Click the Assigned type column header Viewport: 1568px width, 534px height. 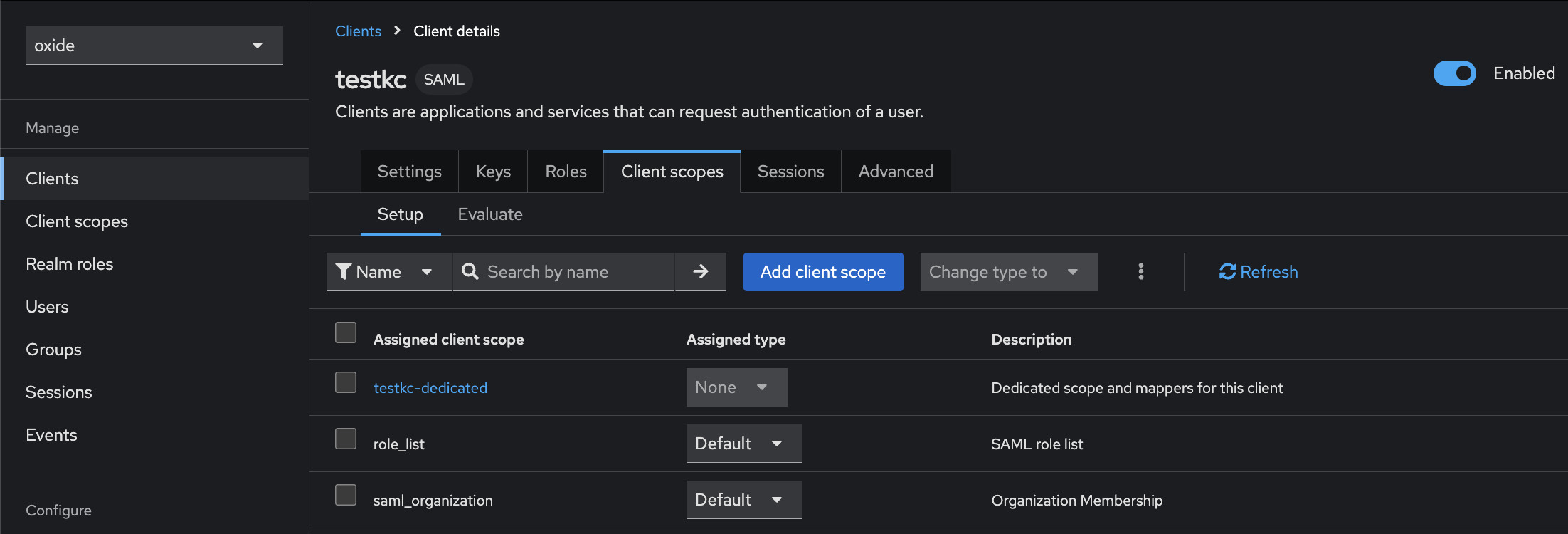(736, 340)
